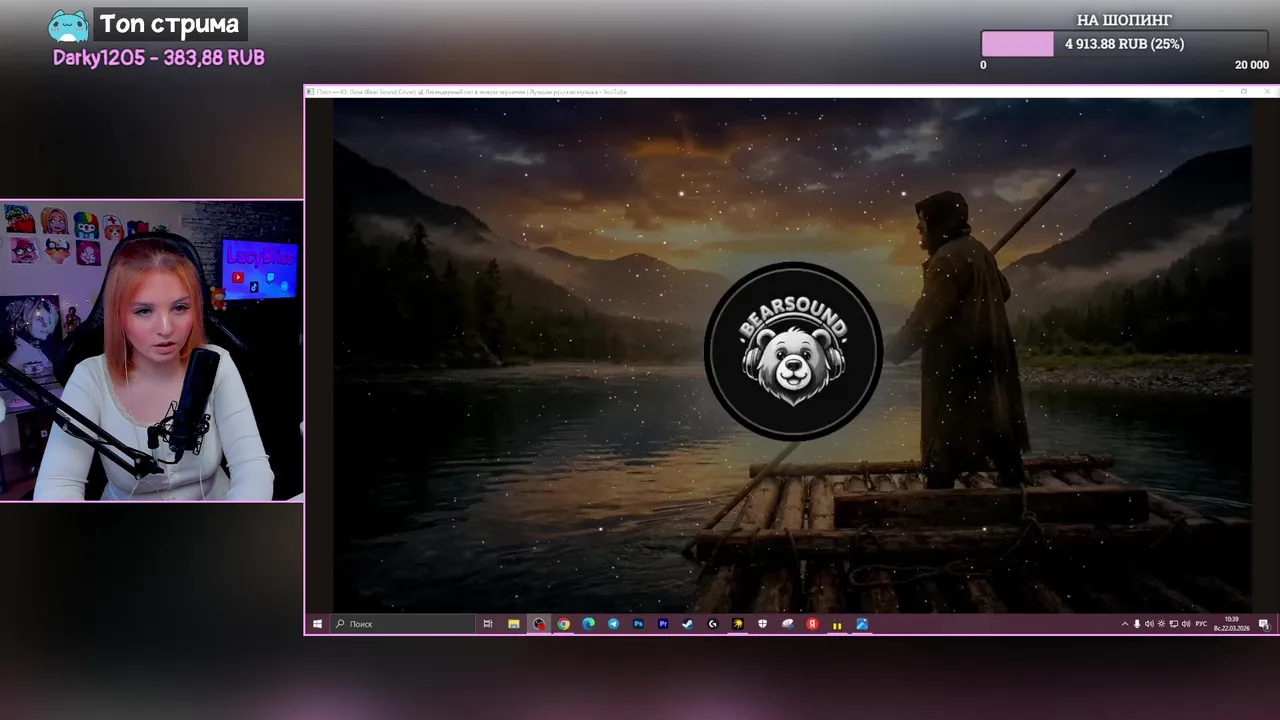This screenshot has width=1280, height=720.
Task: Open Telegram from the taskbar
Action: coord(613,624)
